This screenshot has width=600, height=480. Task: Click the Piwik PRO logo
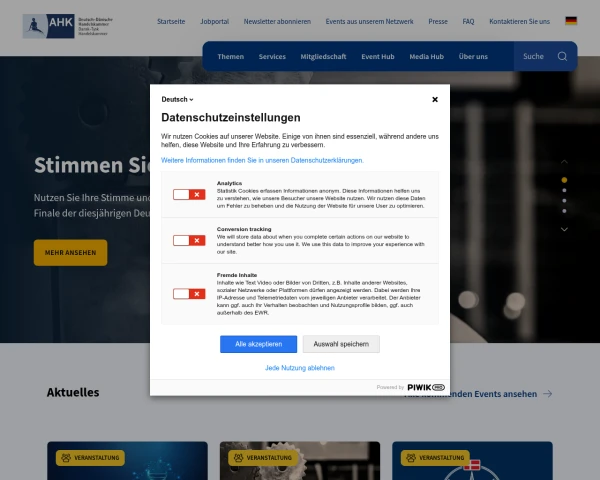[426, 387]
